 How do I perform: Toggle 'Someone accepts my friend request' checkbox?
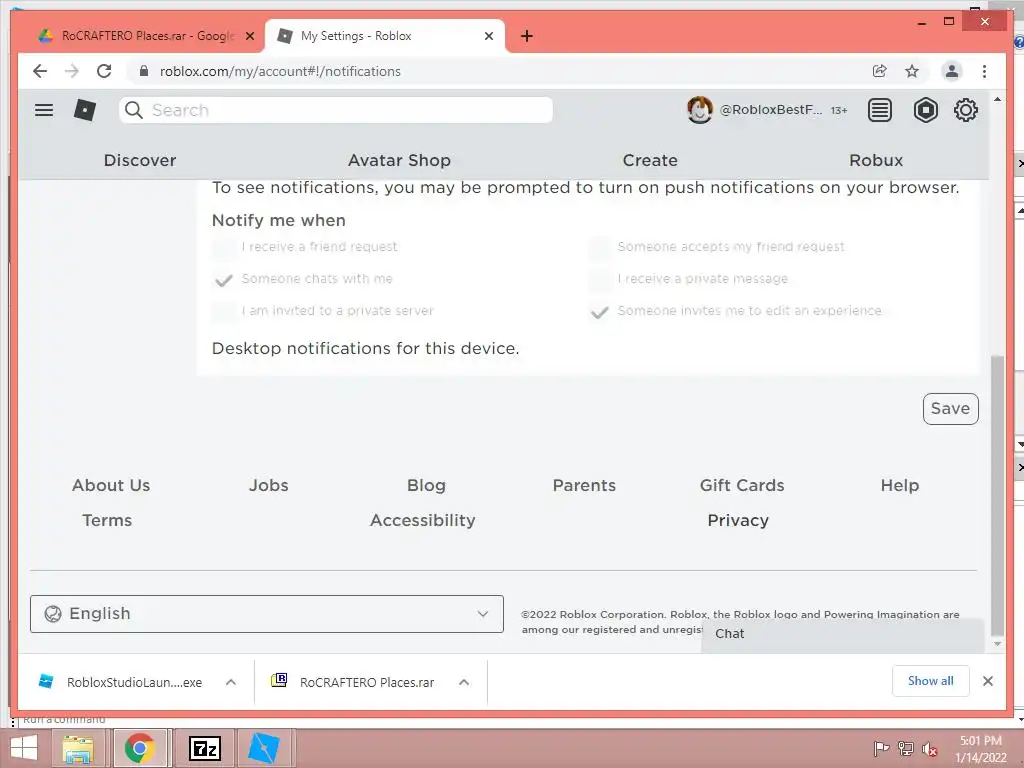[x=600, y=248]
